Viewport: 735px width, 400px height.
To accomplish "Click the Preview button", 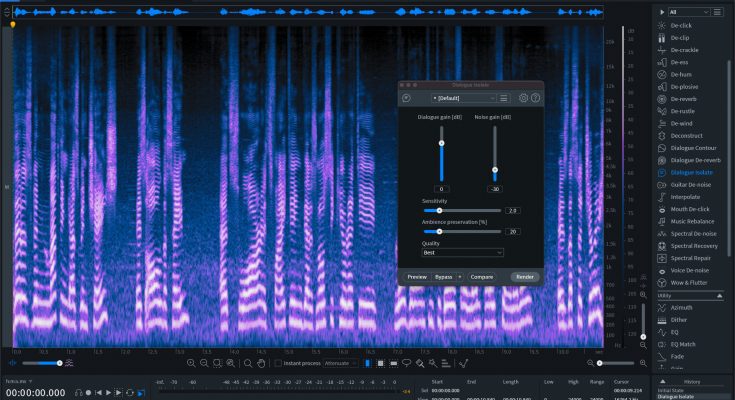I will click(x=417, y=276).
